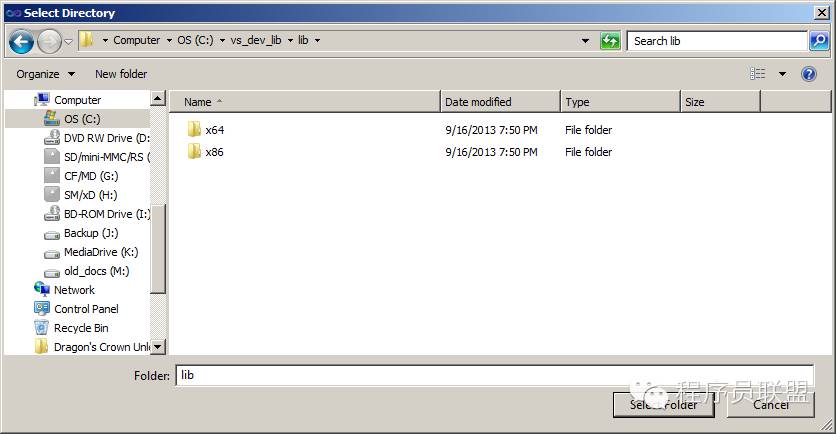Click the Control Panel icon
This screenshot has width=836, height=434.
click(x=42, y=308)
